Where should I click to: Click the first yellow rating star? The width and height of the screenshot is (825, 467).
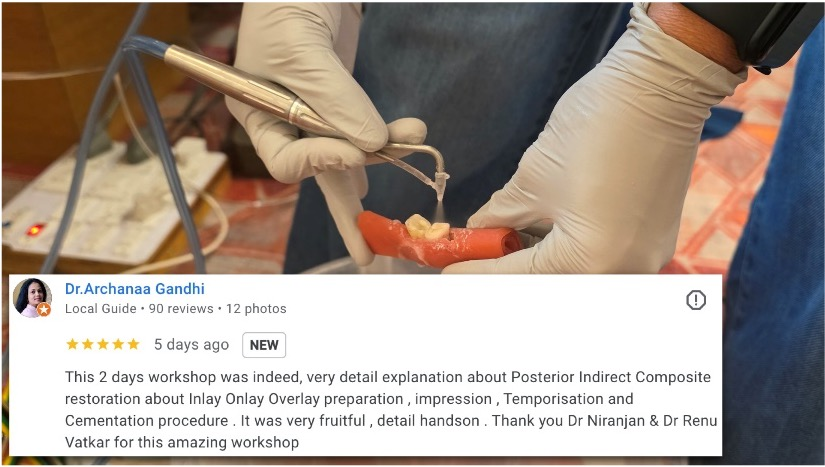72,344
